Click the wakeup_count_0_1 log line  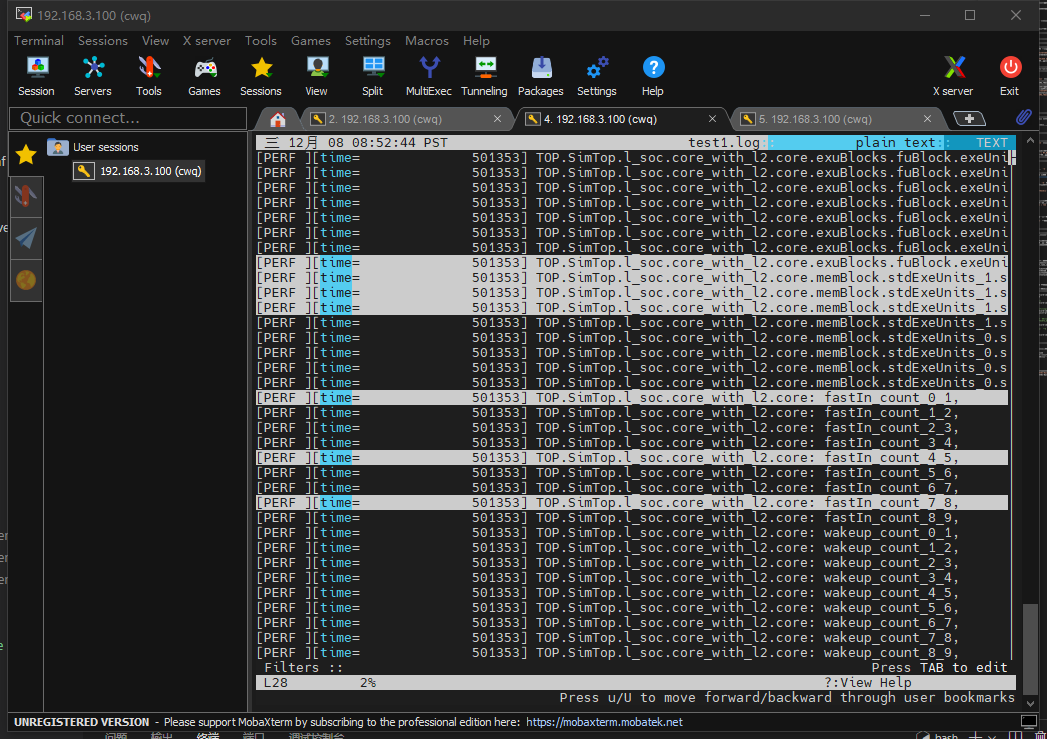[632, 533]
